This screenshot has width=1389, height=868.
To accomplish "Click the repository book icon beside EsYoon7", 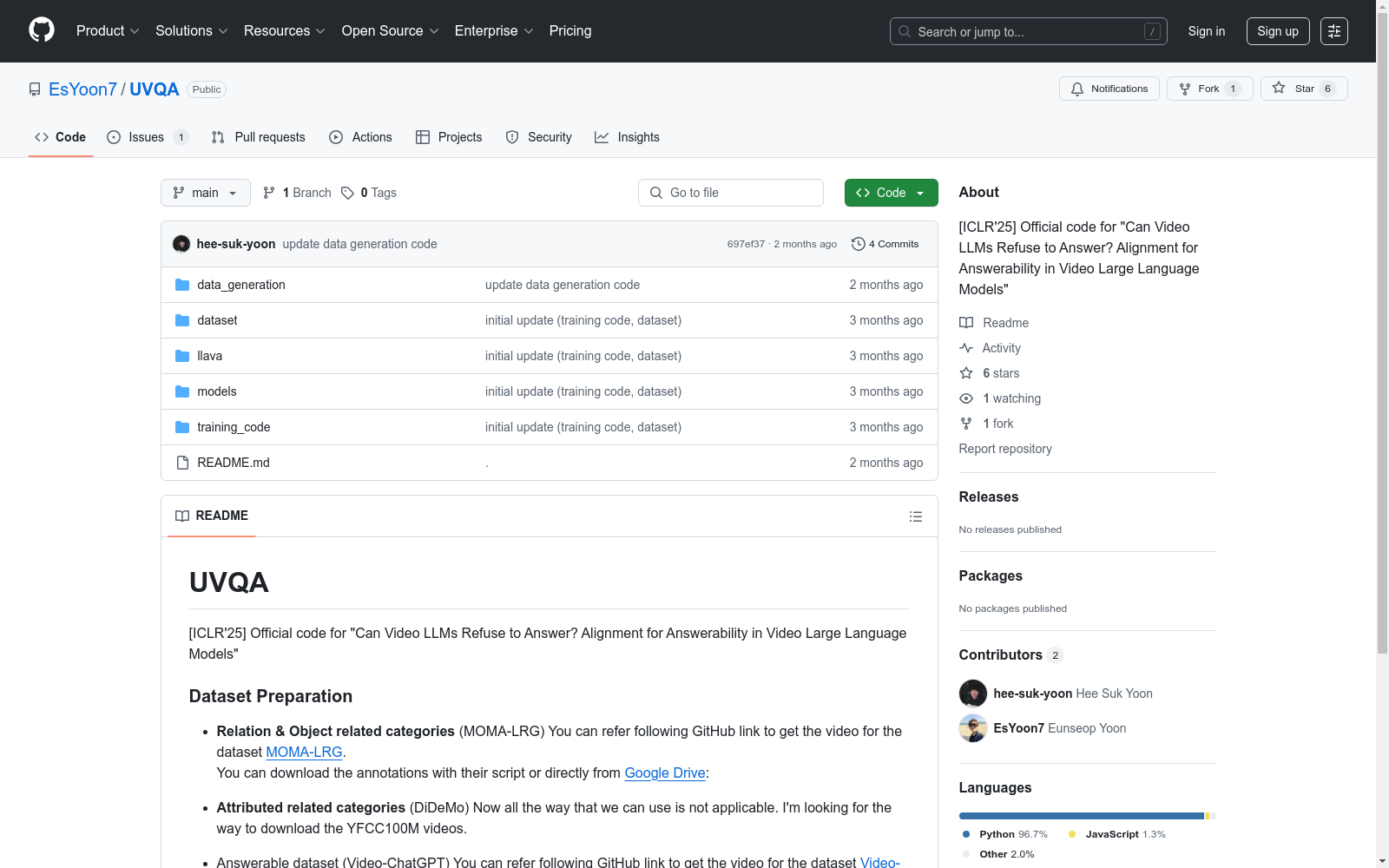I will pos(35,89).
